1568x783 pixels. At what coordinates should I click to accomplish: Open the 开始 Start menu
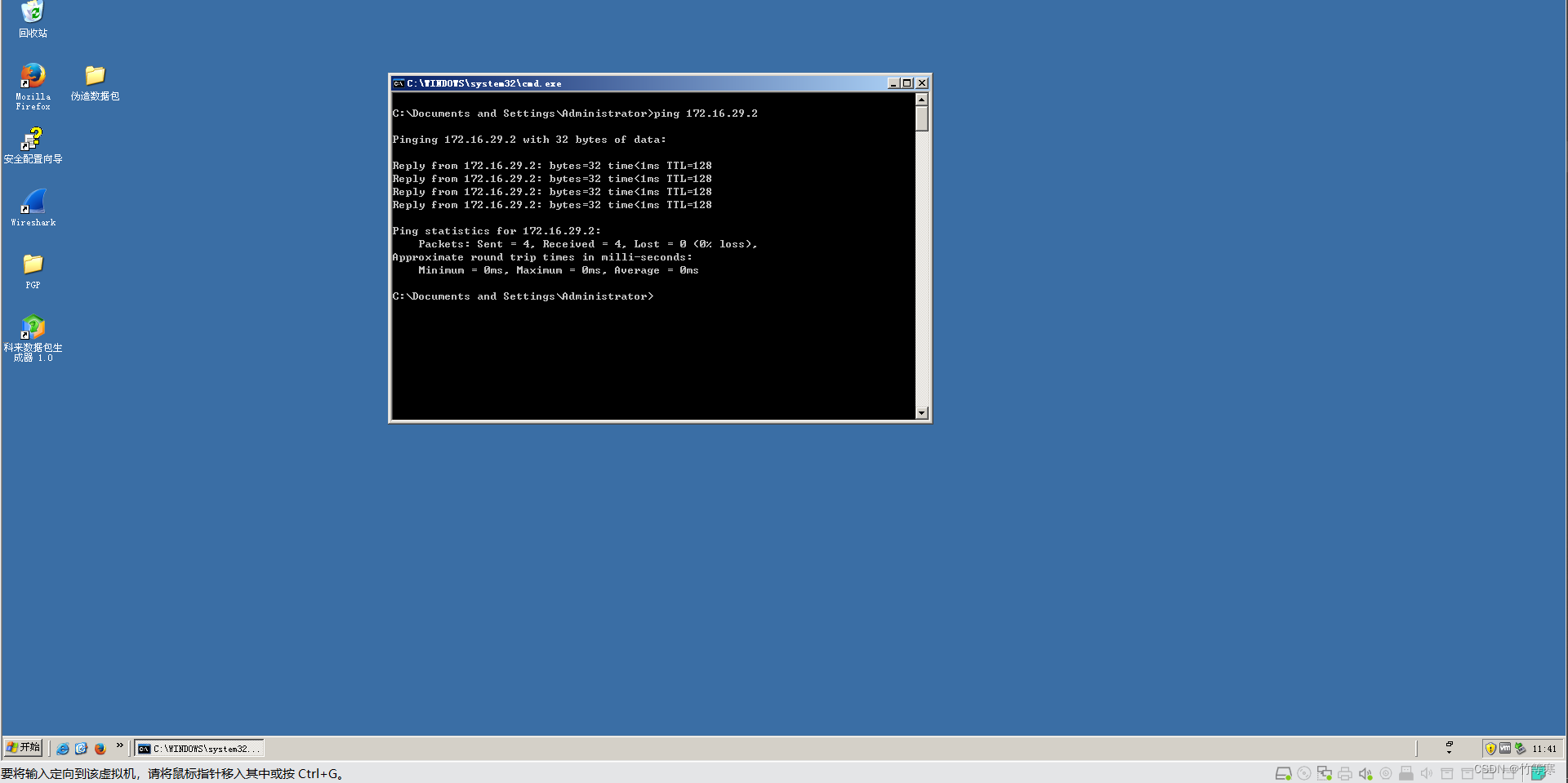(x=23, y=747)
